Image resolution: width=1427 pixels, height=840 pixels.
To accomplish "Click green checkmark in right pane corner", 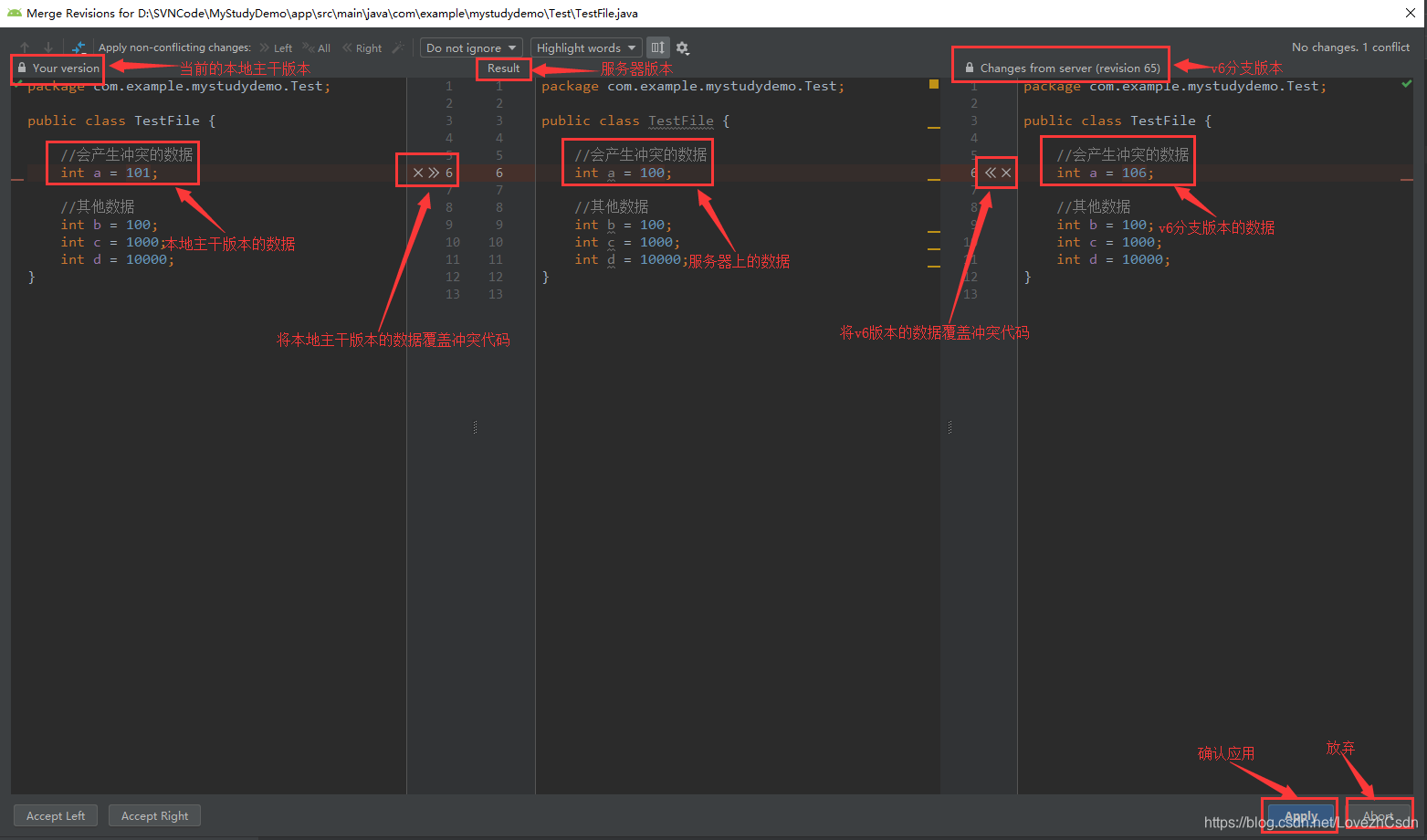I will click(1406, 84).
